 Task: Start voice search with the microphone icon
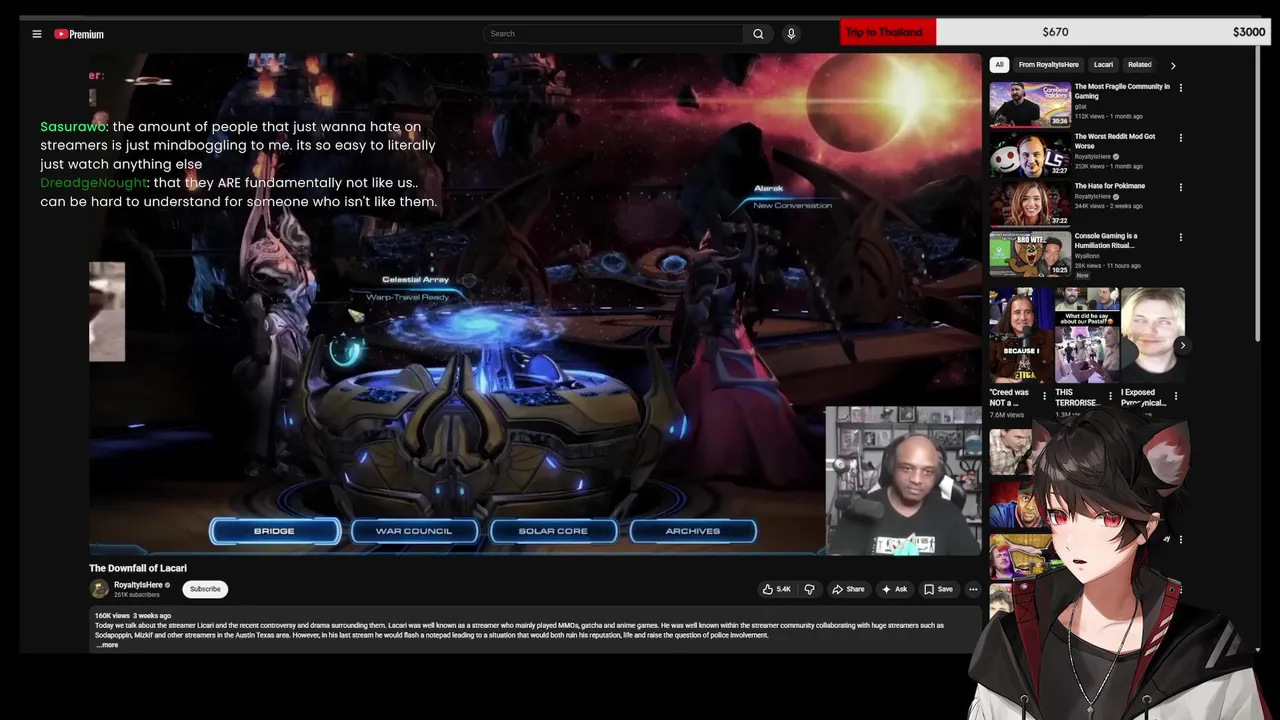click(x=791, y=34)
